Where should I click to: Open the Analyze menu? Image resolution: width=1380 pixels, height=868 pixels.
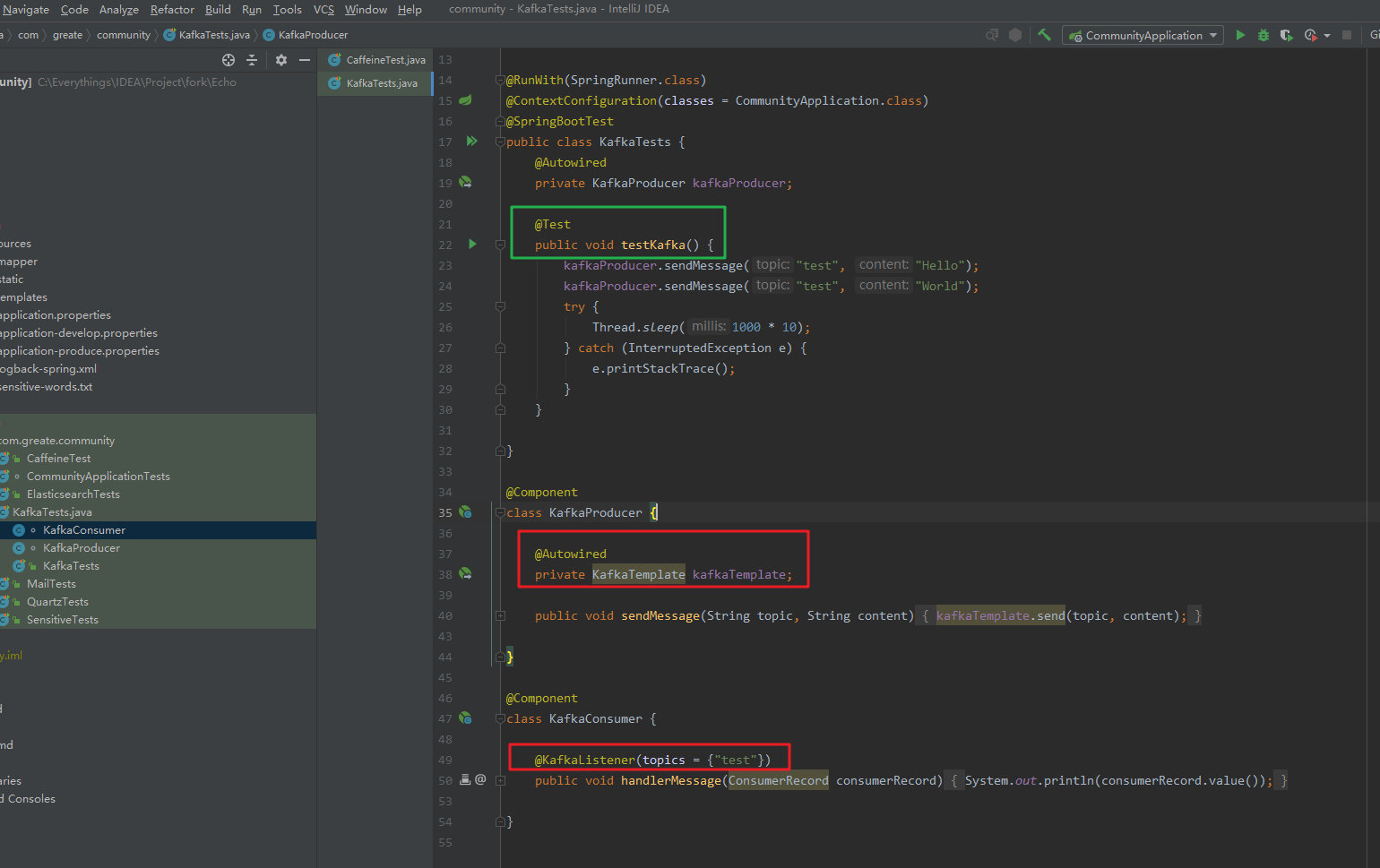[x=119, y=10]
